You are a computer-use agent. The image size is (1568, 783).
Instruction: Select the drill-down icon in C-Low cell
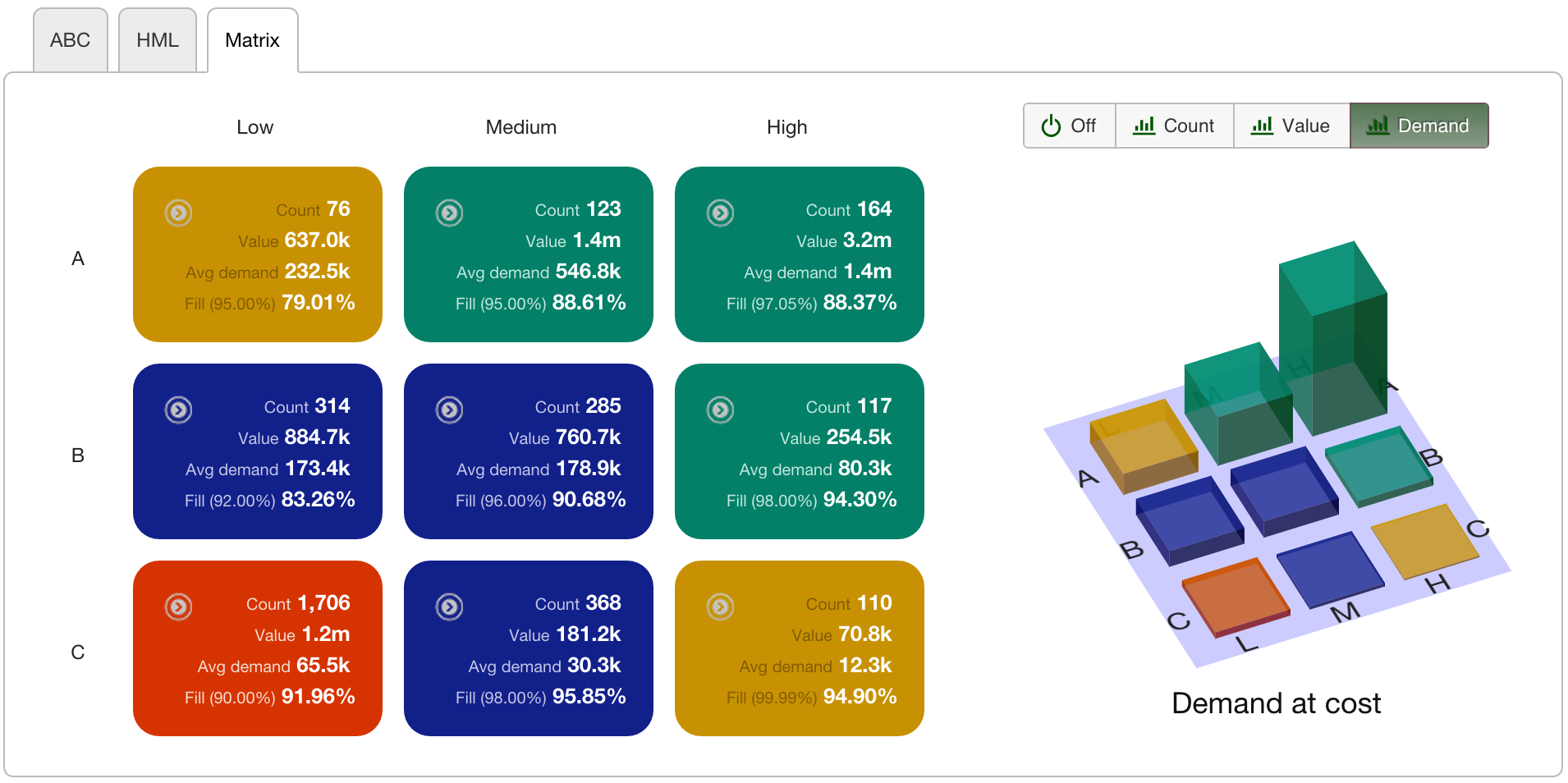click(179, 607)
